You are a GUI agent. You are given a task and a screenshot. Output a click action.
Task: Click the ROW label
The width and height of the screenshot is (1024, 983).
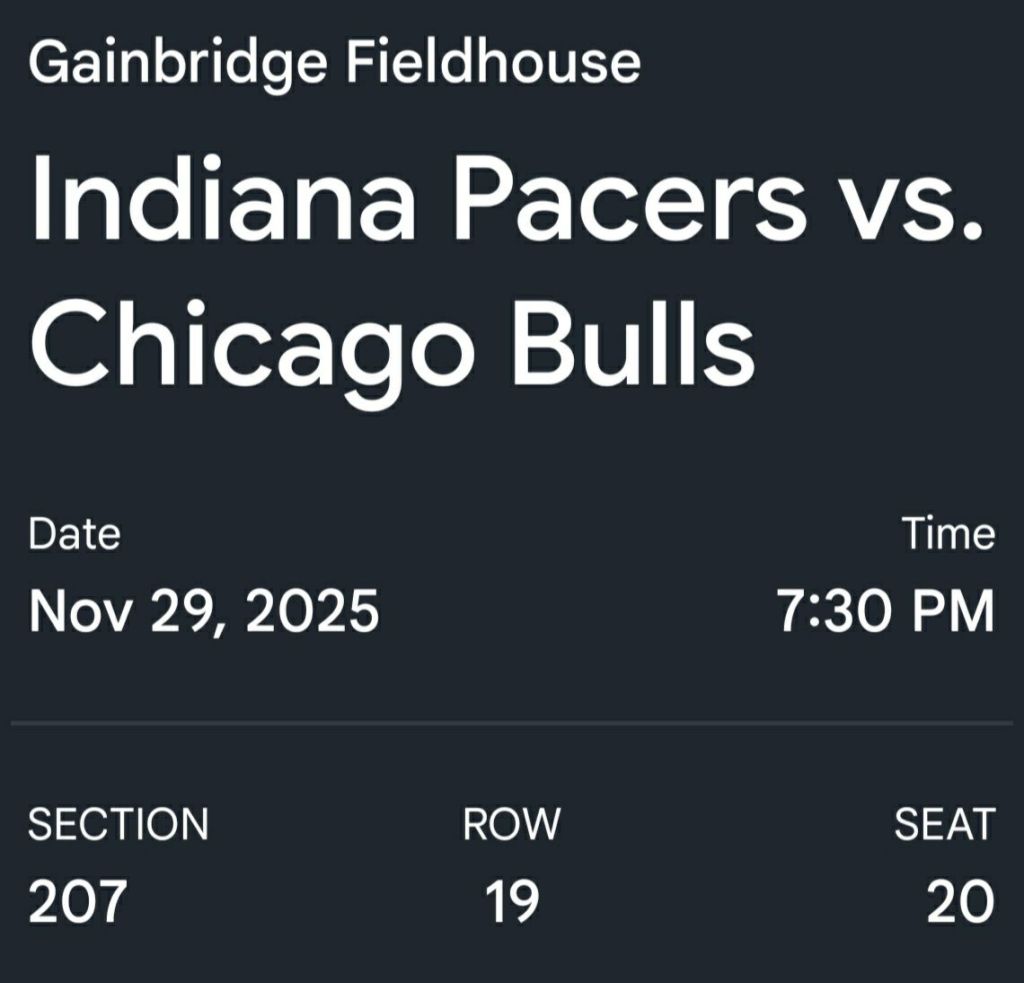coord(511,825)
